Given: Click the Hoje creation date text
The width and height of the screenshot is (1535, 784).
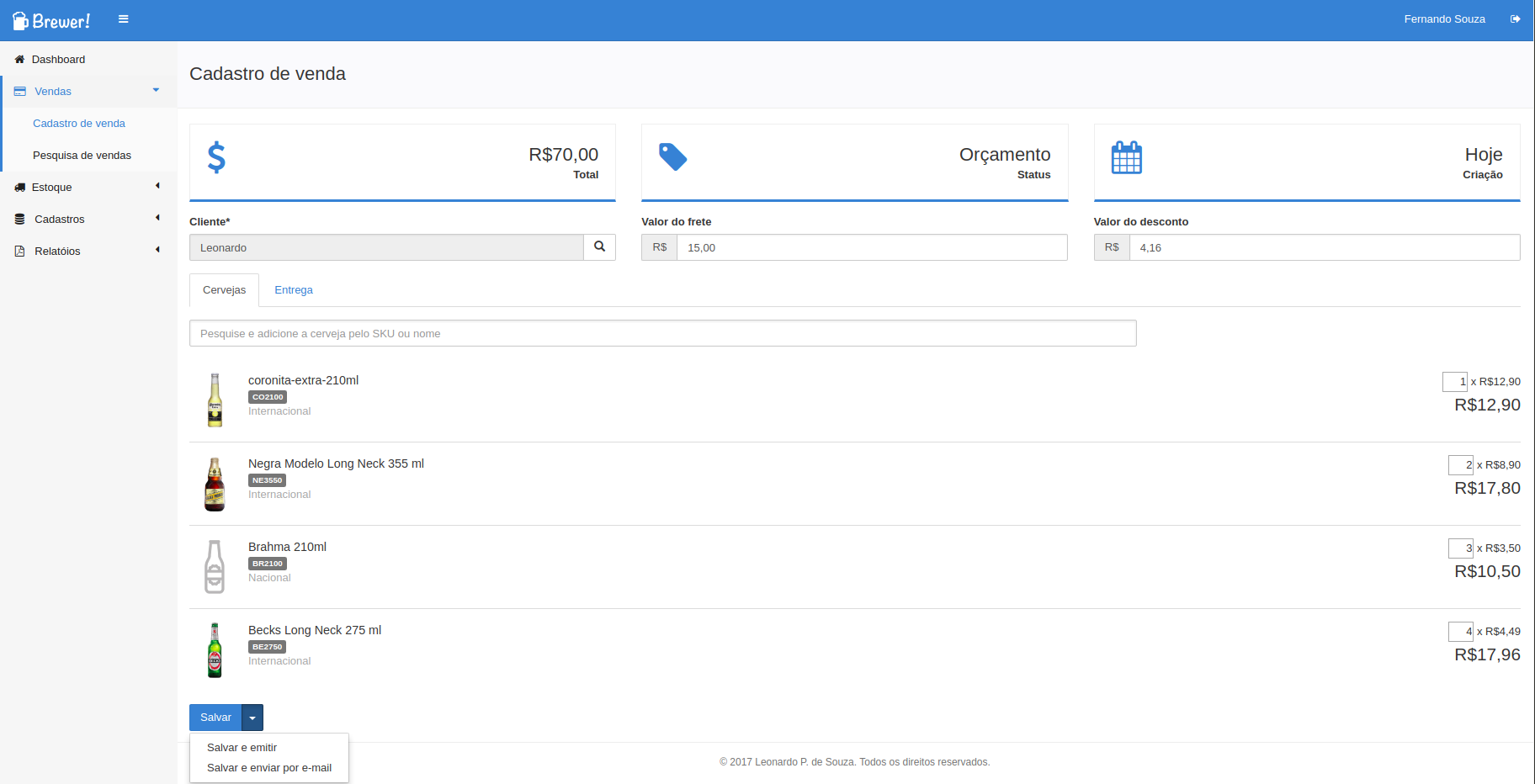Looking at the screenshot, I should [x=1484, y=155].
